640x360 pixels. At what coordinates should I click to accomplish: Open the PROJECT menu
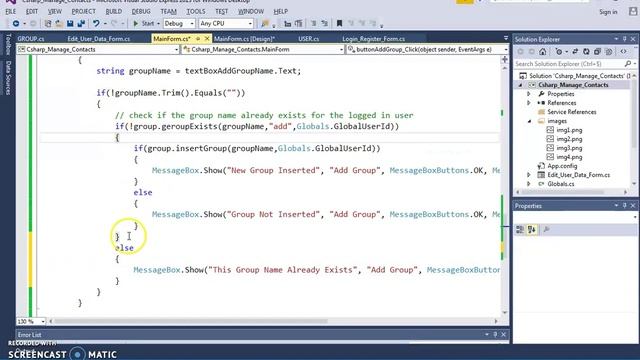tap(83, 11)
